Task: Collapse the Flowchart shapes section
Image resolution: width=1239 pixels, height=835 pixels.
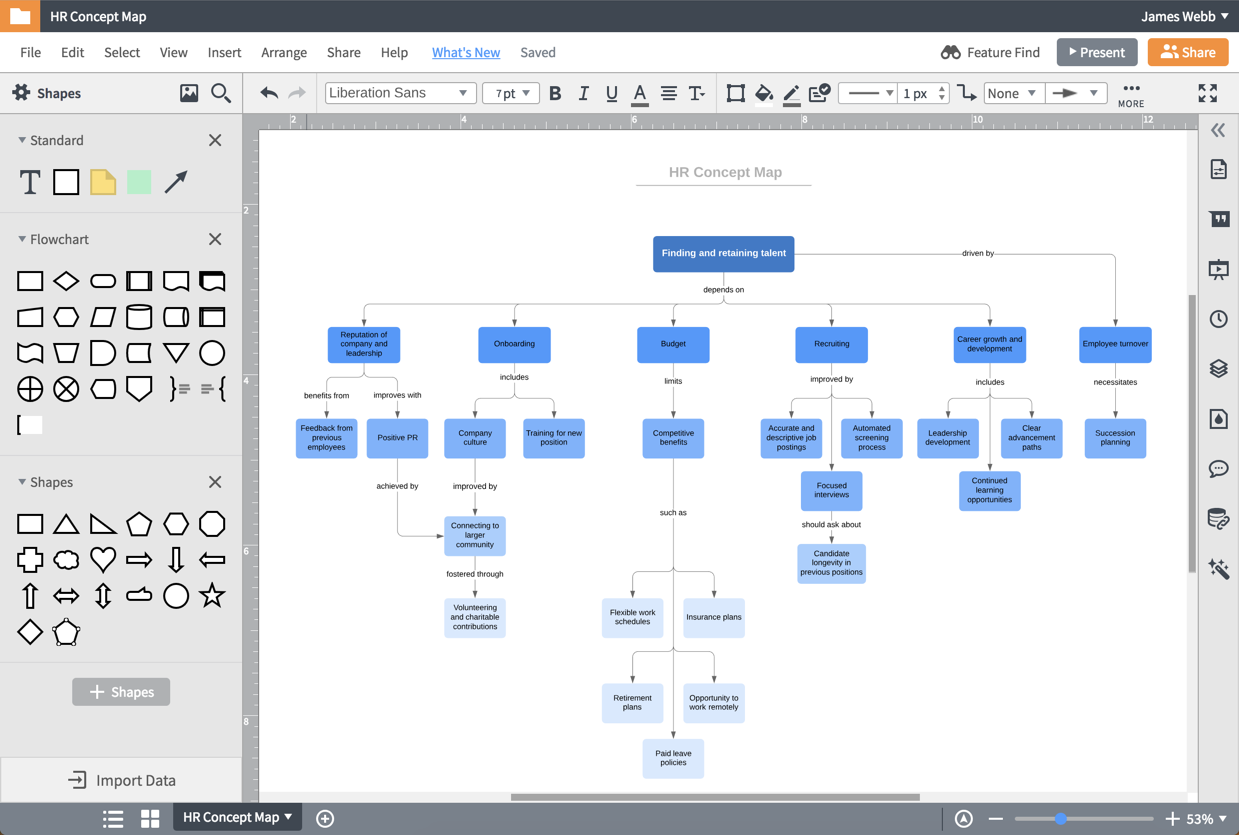Action: click(22, 239)
